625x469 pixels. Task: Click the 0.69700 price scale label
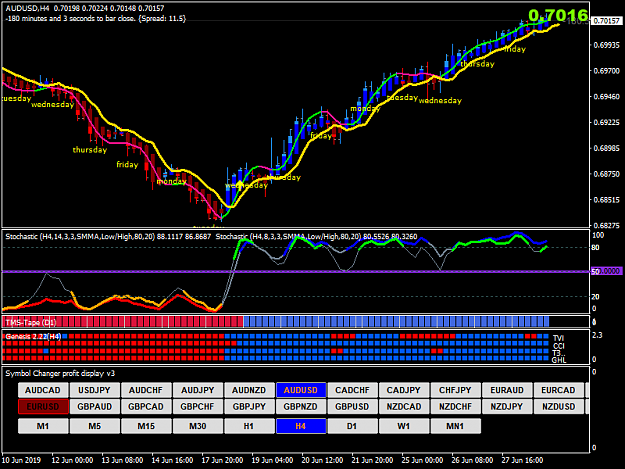point(607,71)
